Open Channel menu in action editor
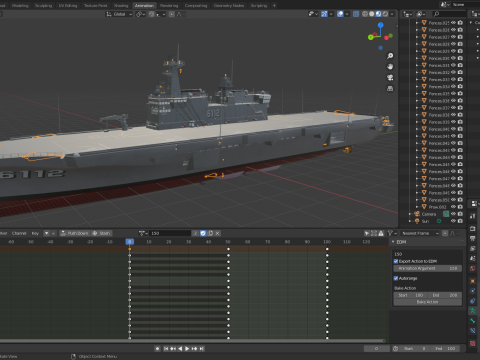Viewport: 480px width, 360px height. click(x=19, y=233)
